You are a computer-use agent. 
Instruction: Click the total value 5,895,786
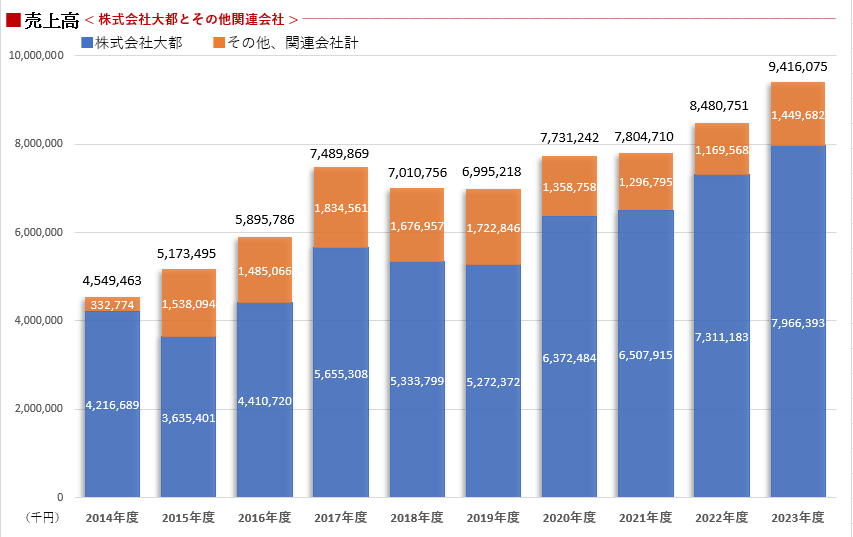click(265, 220)
